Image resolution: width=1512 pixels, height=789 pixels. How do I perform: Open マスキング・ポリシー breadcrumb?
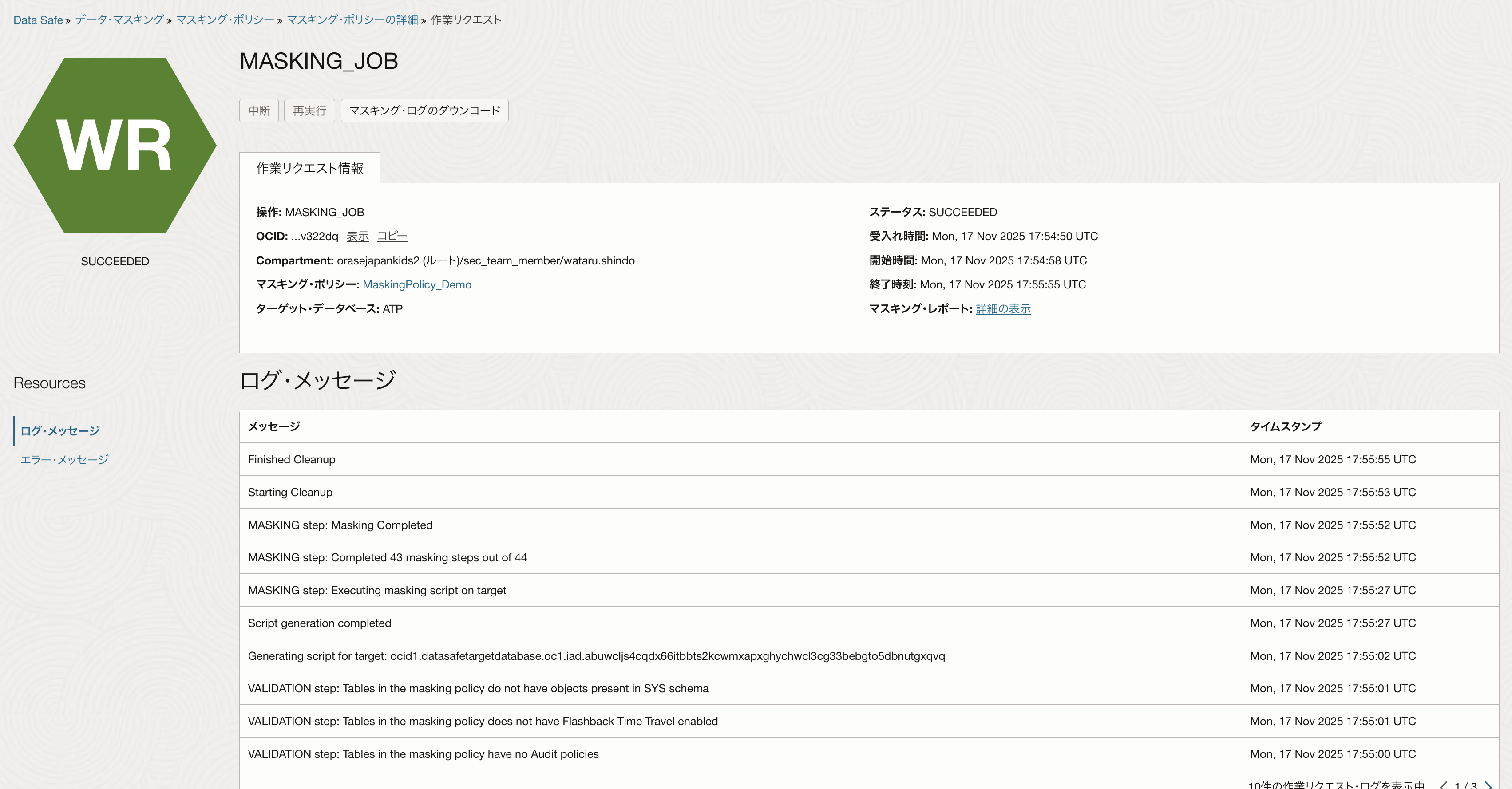[226, 20]
